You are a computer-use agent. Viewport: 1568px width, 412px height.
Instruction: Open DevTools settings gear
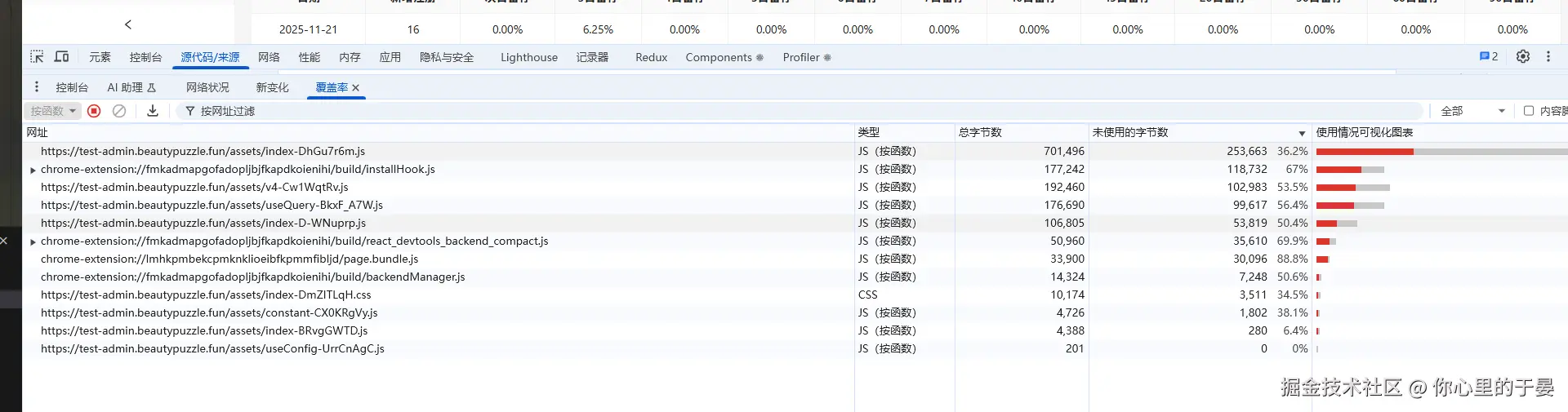tap(1523, 57)
